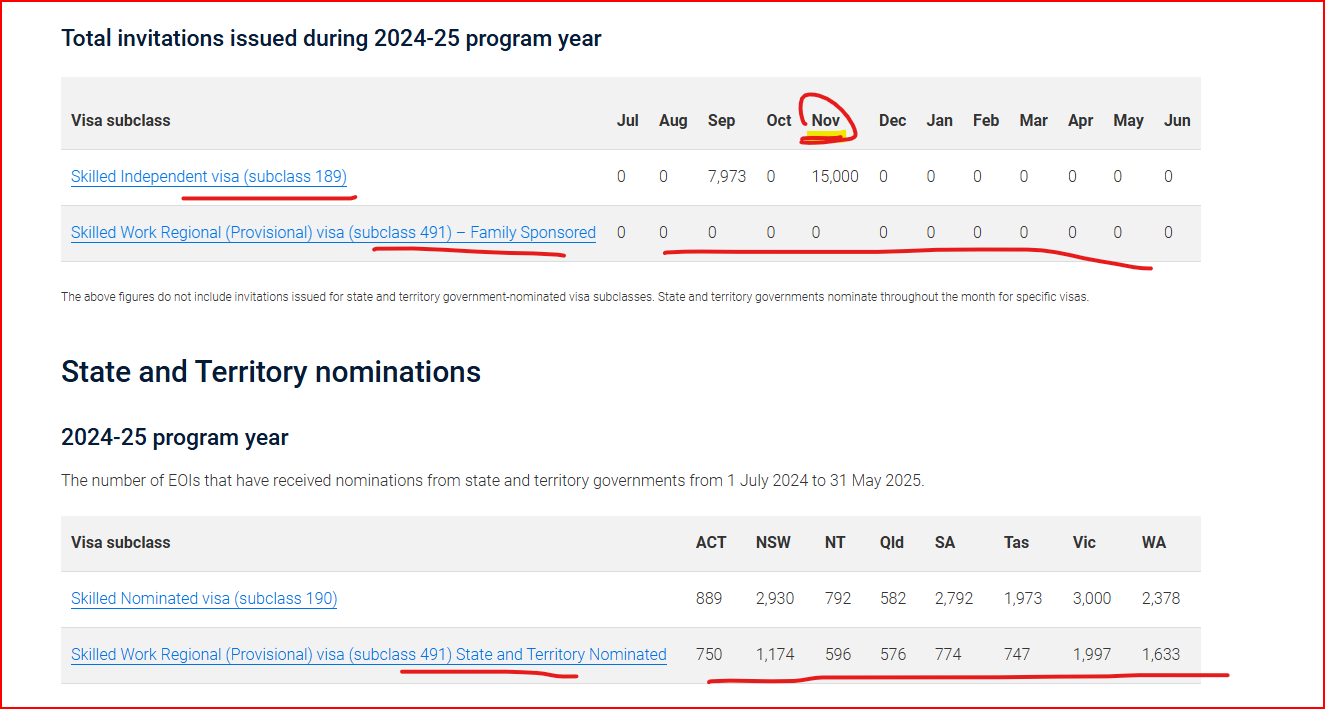1325x709 pixels.
Task: Click the '1,633' WA cell
Action: click(1161, 655)
